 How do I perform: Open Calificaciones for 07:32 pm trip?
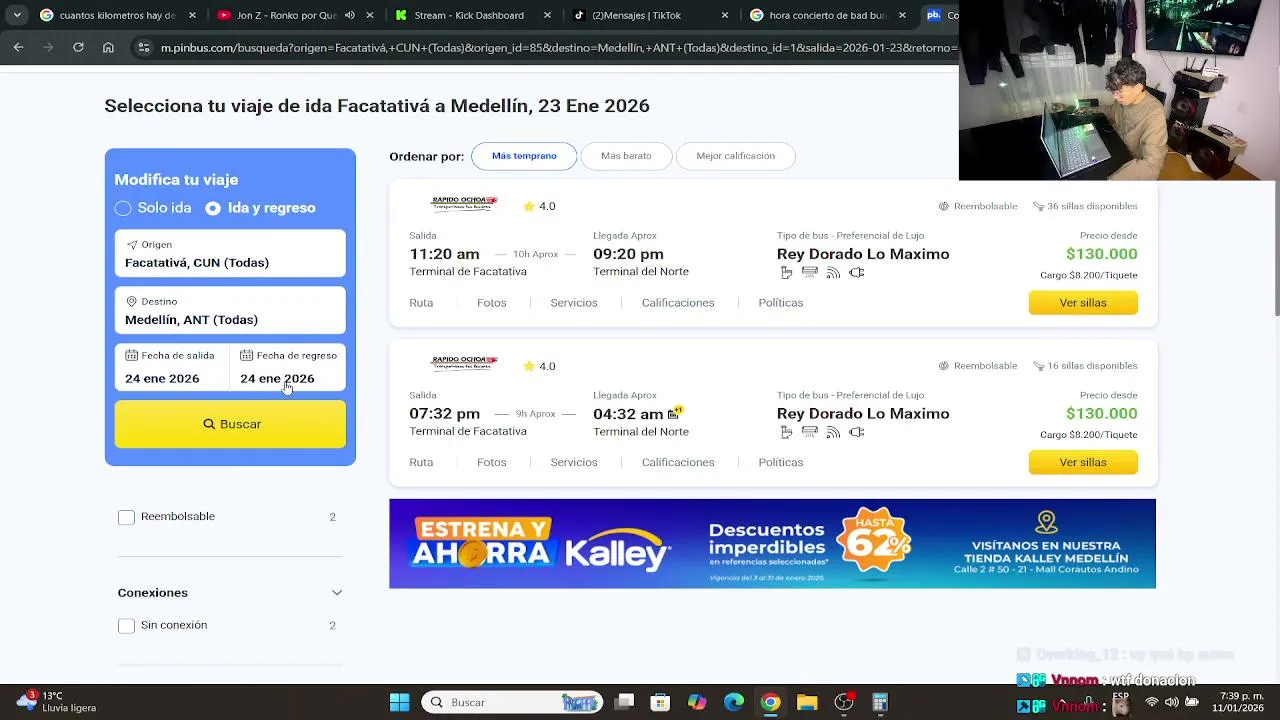click(x=678, y=462)
